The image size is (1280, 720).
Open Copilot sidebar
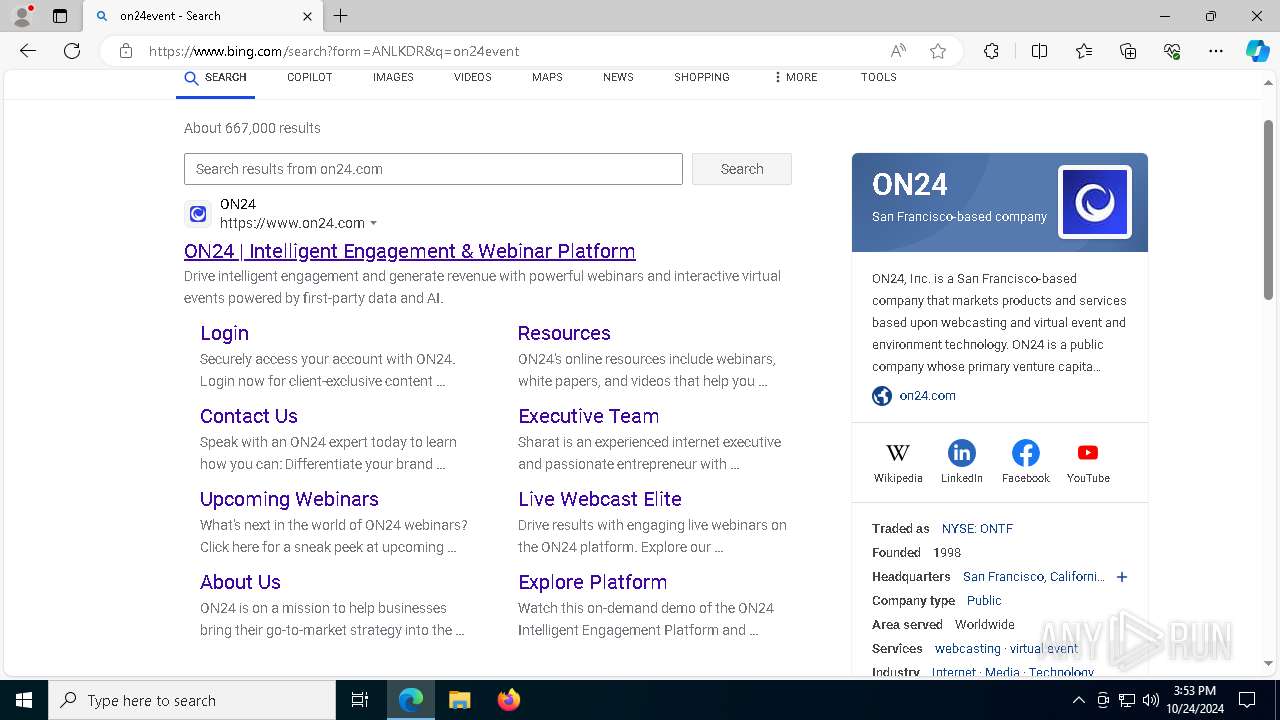(x=1257, y=51)
